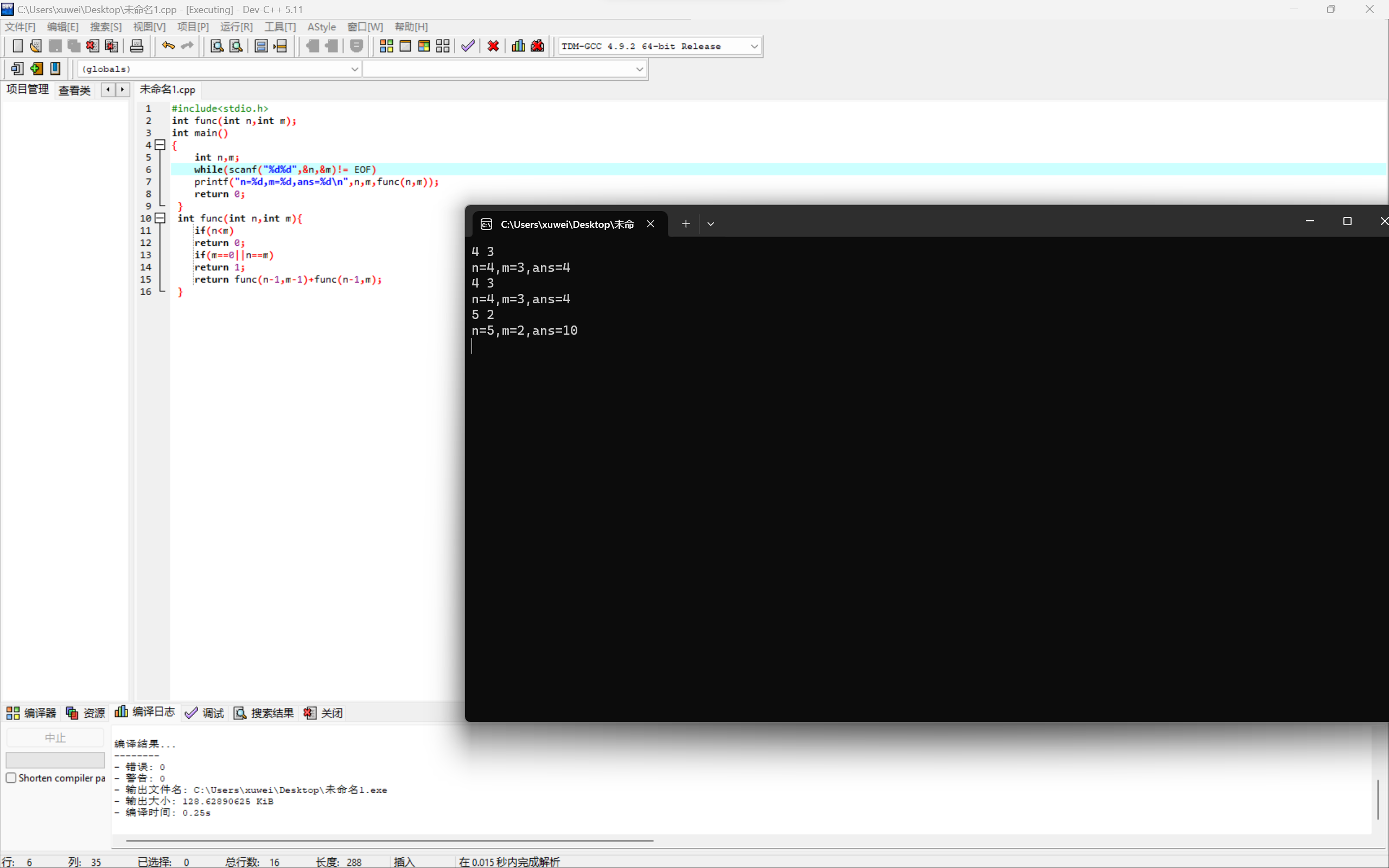The width and height of the screenshot is (1389, 868).
Task: Open the (globals) scope dropdown
Action: (x=354, y=69)
